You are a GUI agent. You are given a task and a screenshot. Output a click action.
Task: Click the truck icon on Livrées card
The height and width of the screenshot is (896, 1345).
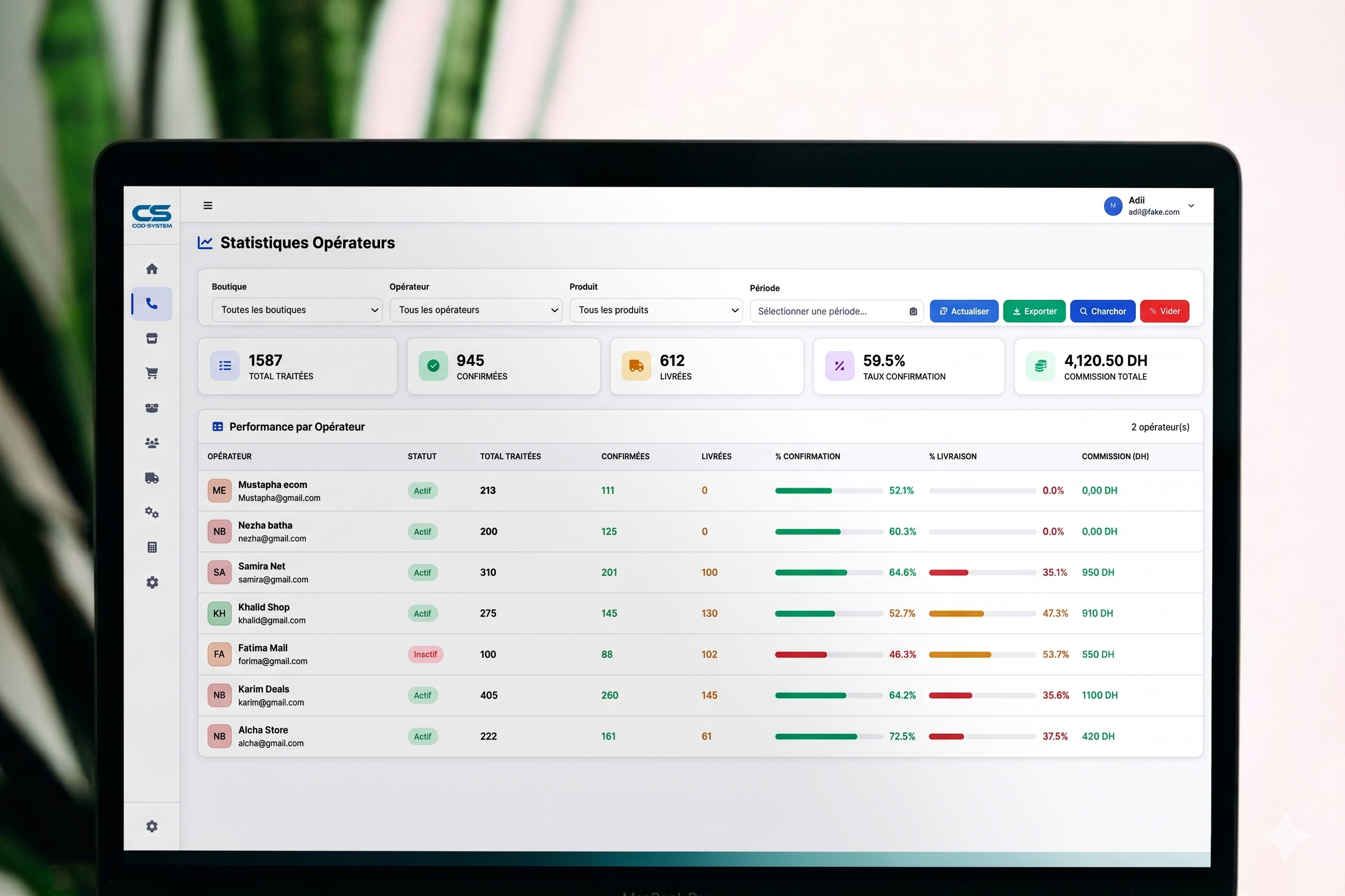coord(636,366)
